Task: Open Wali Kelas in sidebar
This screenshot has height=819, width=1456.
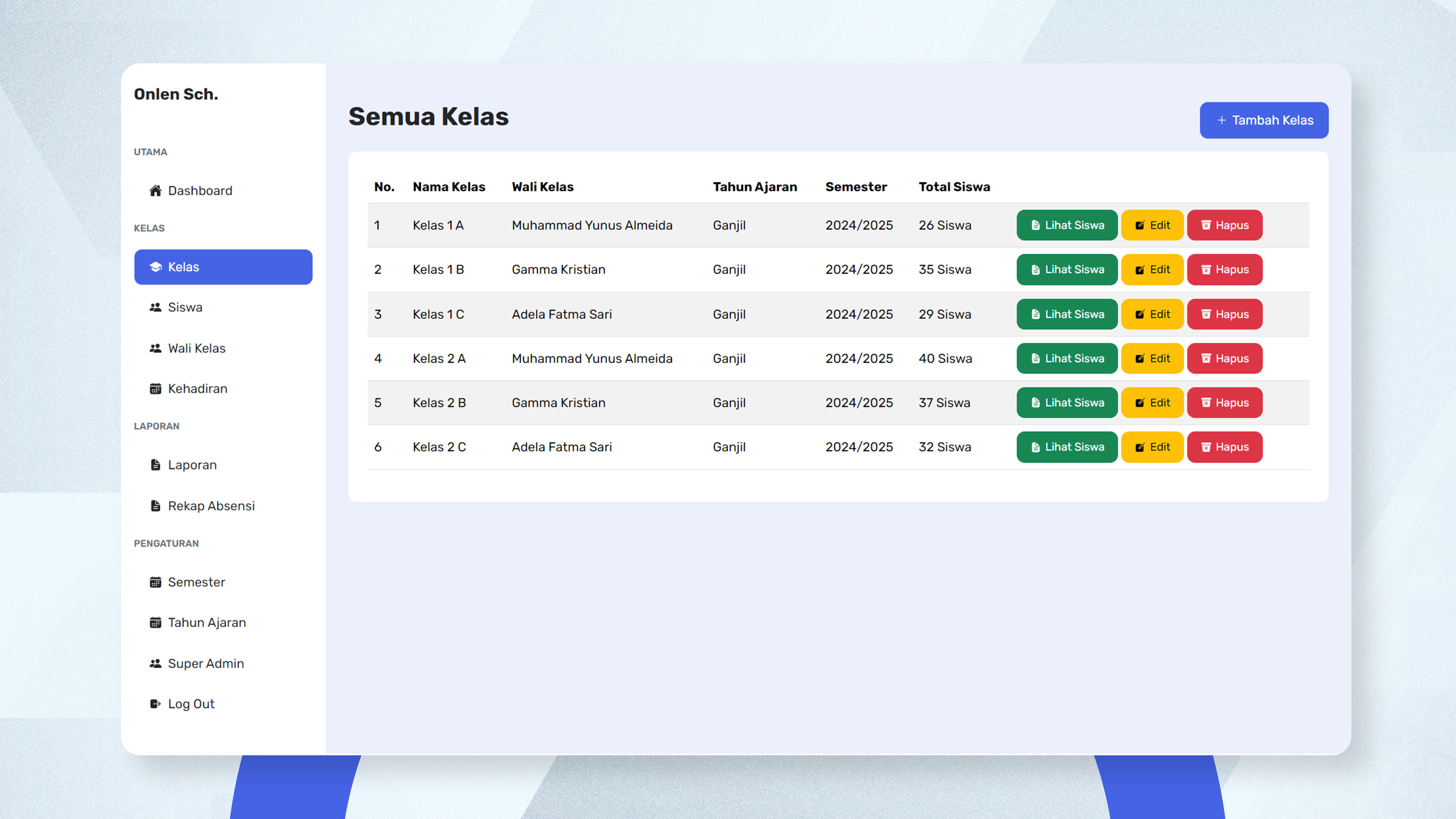Action: click(x=223, y=348)
